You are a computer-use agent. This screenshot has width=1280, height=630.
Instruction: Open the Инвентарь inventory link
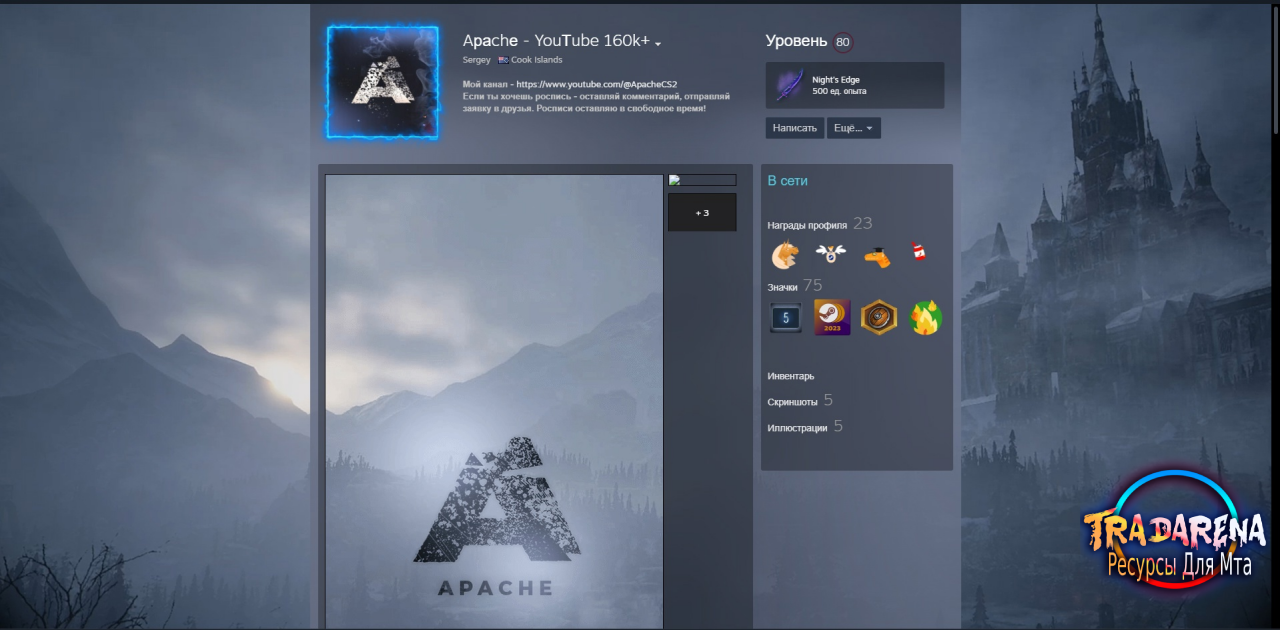pyautogui.click(x=791, y=376)
